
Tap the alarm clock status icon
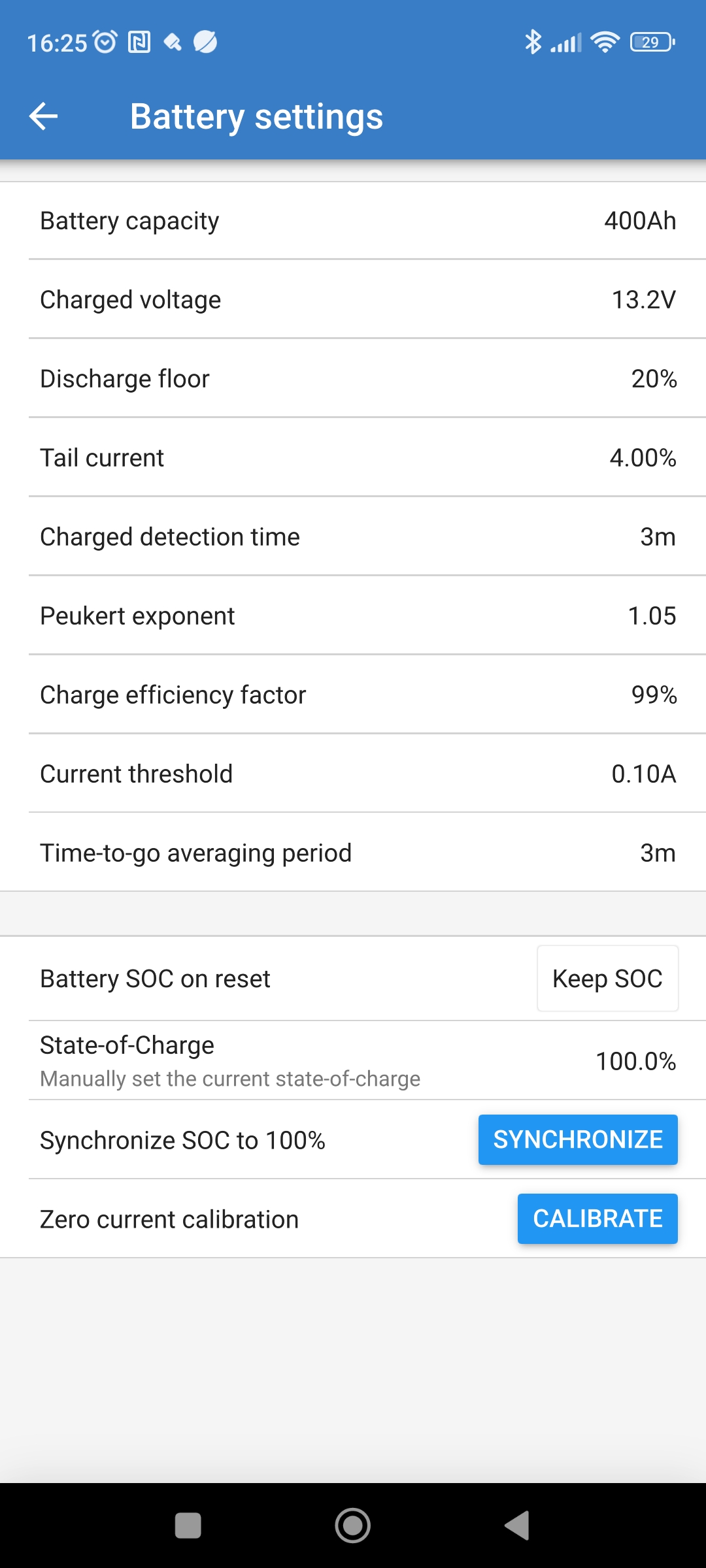click(105, 42)
